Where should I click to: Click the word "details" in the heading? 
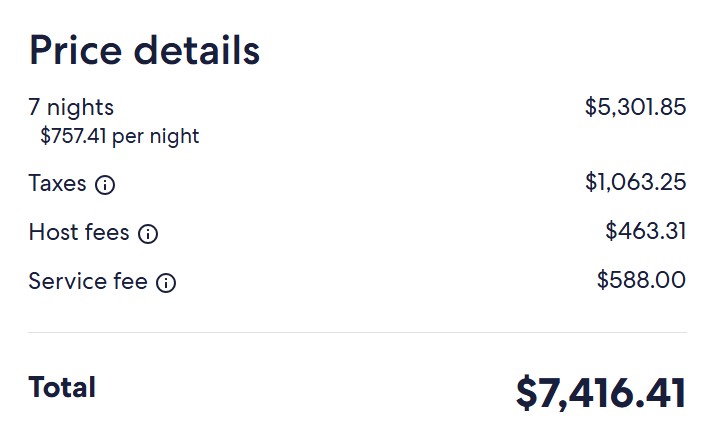tap(197, 50)
